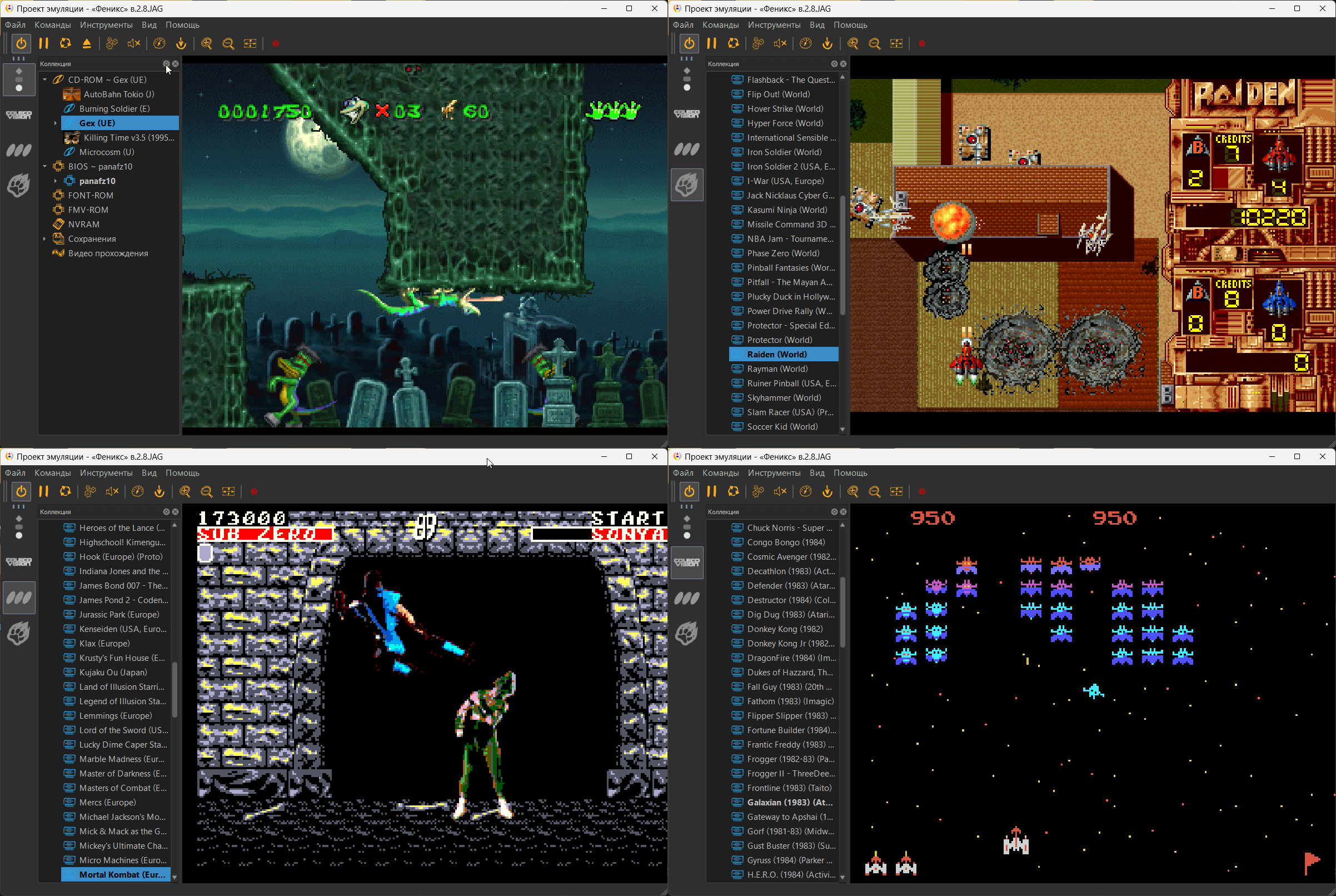Toggle the power button in the Raiden window
This screenshot has width=1336, height=896.
pyautogui.click(x=690, y=43)
